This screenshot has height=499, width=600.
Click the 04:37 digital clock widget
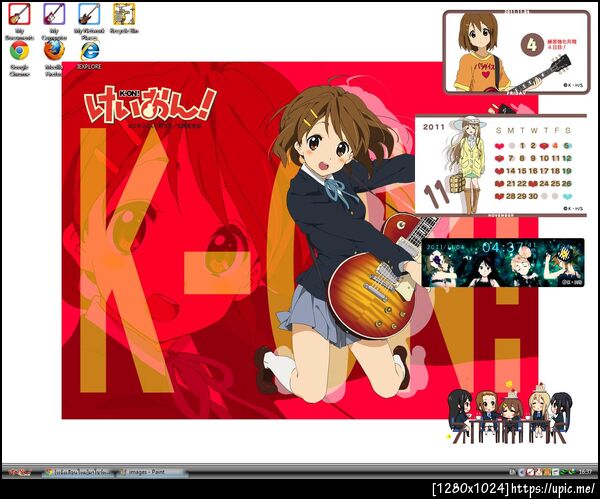click(503, 263)
